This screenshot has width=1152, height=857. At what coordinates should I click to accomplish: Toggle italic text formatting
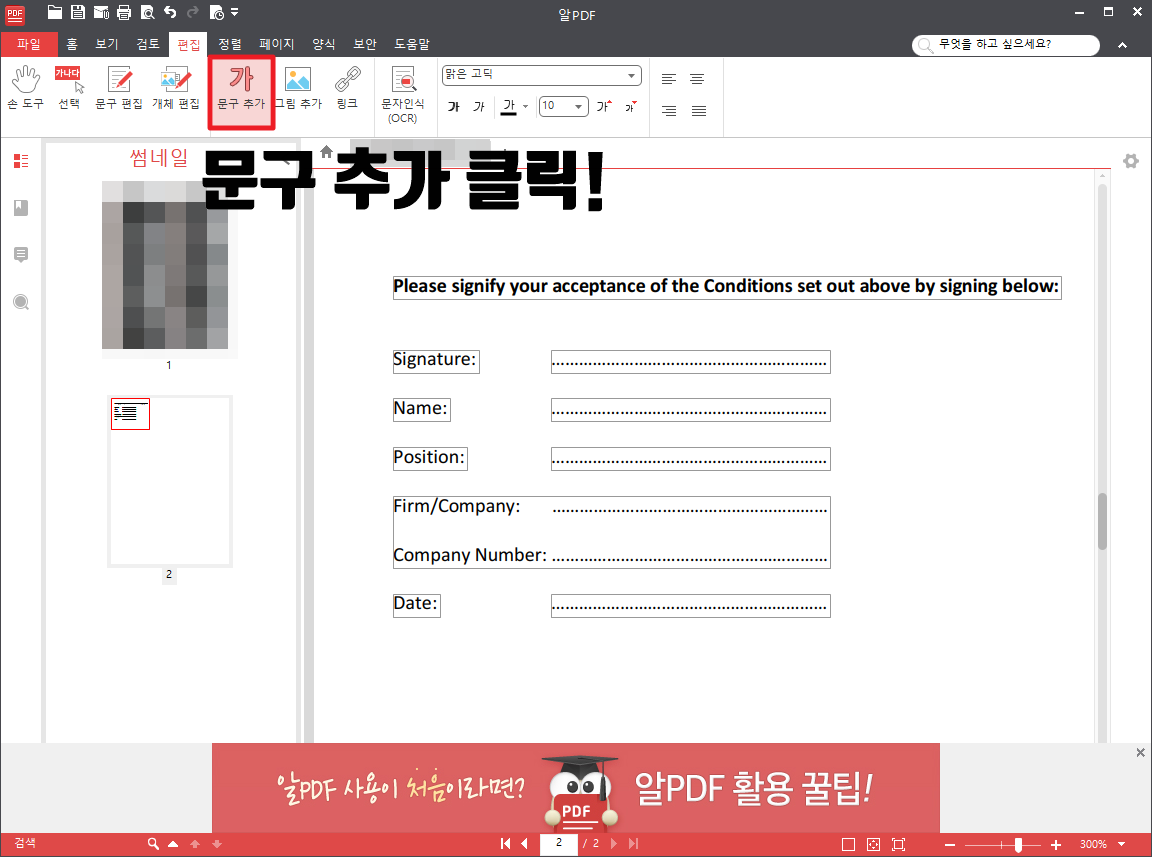coord(479,107)
